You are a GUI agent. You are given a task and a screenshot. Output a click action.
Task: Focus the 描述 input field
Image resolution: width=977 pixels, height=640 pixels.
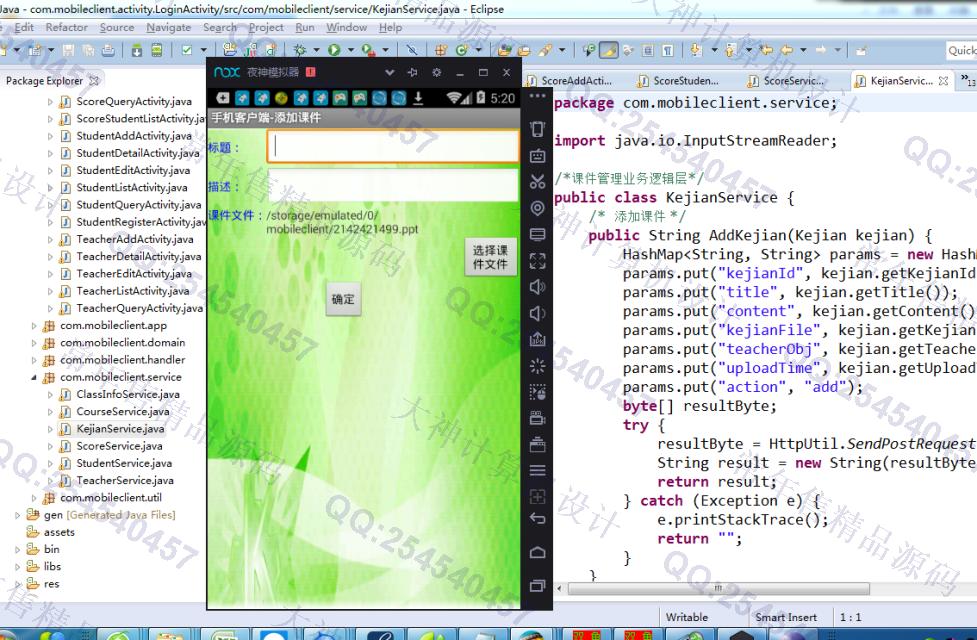(x=393, y=185)
